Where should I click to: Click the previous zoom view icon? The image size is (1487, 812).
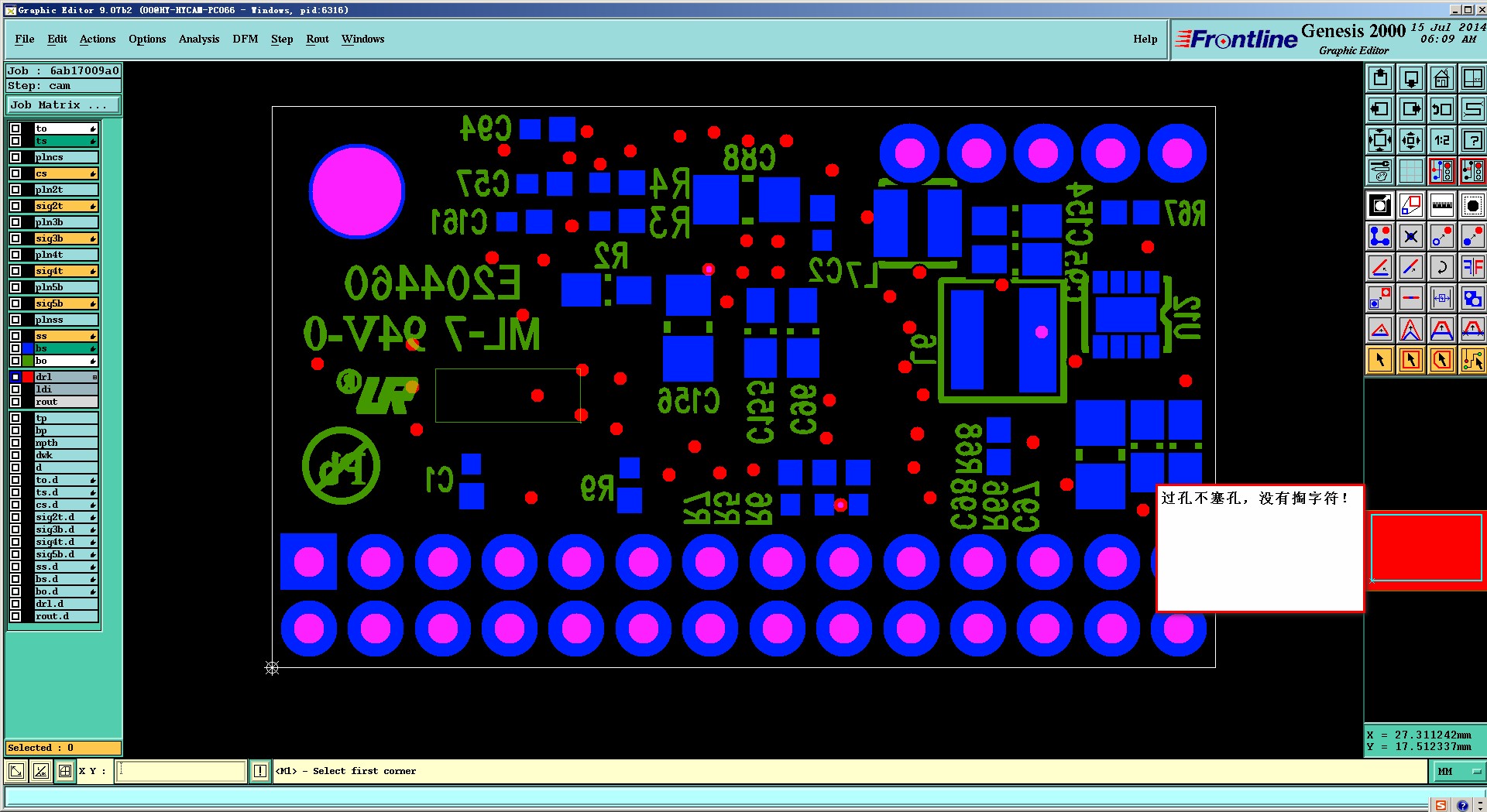[1441, 109]
